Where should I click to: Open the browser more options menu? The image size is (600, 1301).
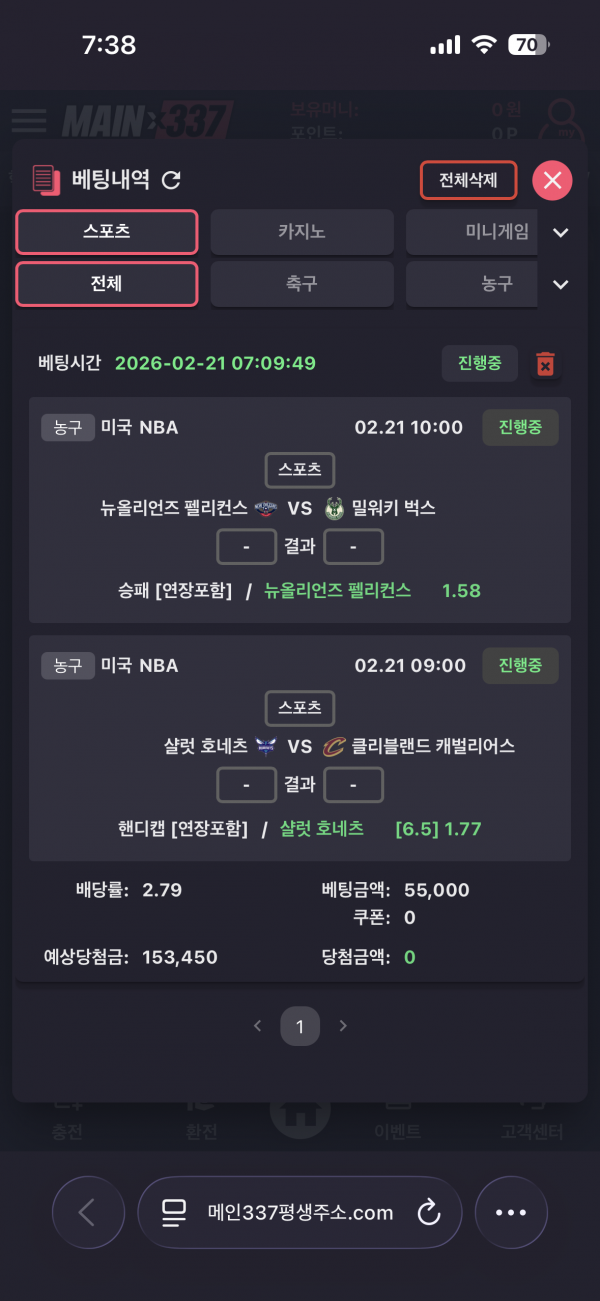point(511,1213)
